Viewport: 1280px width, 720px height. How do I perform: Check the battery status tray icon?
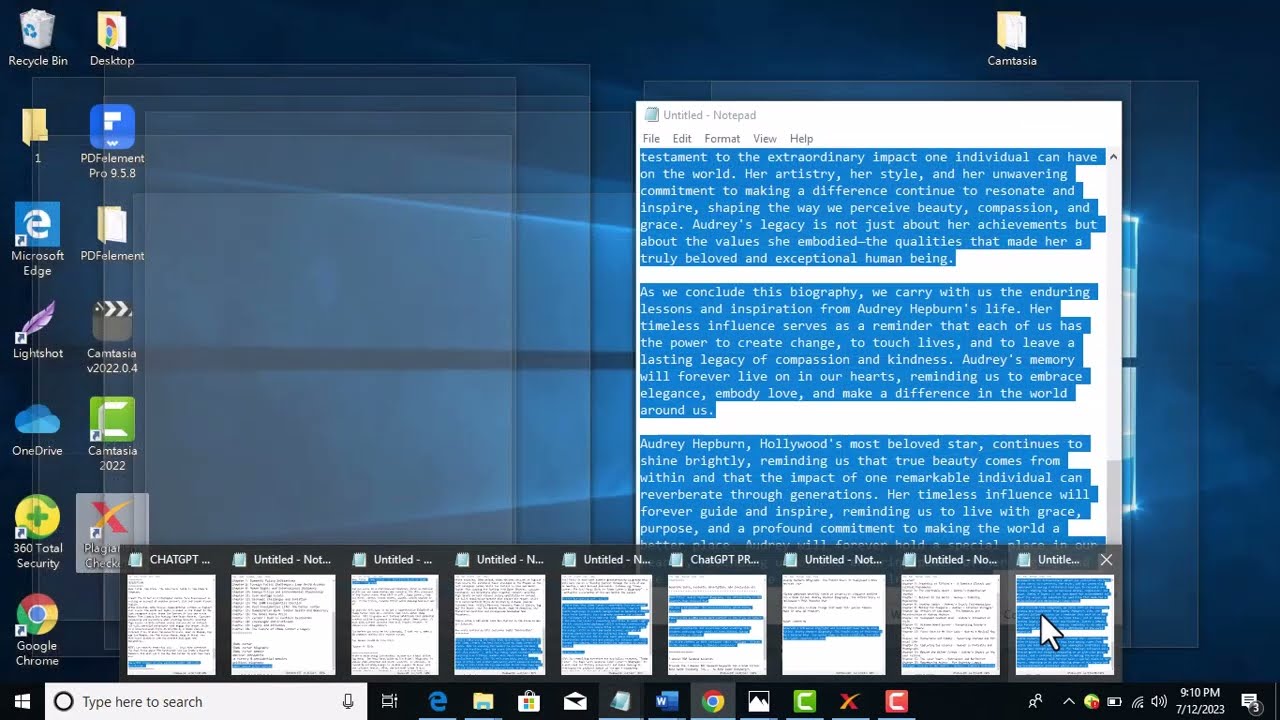(1114, 702)
